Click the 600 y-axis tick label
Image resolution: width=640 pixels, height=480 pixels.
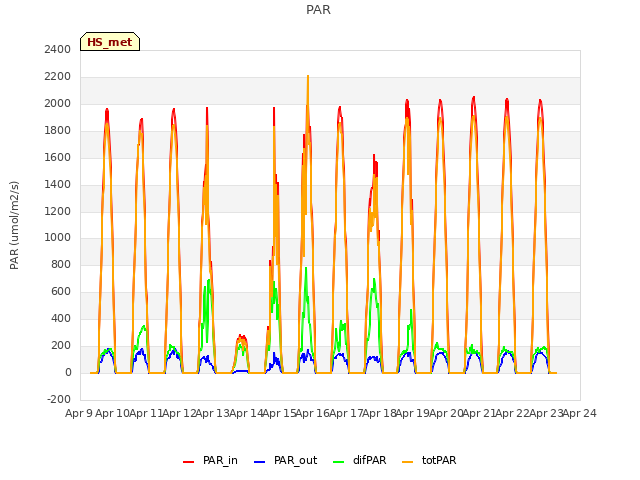point(61,291)
